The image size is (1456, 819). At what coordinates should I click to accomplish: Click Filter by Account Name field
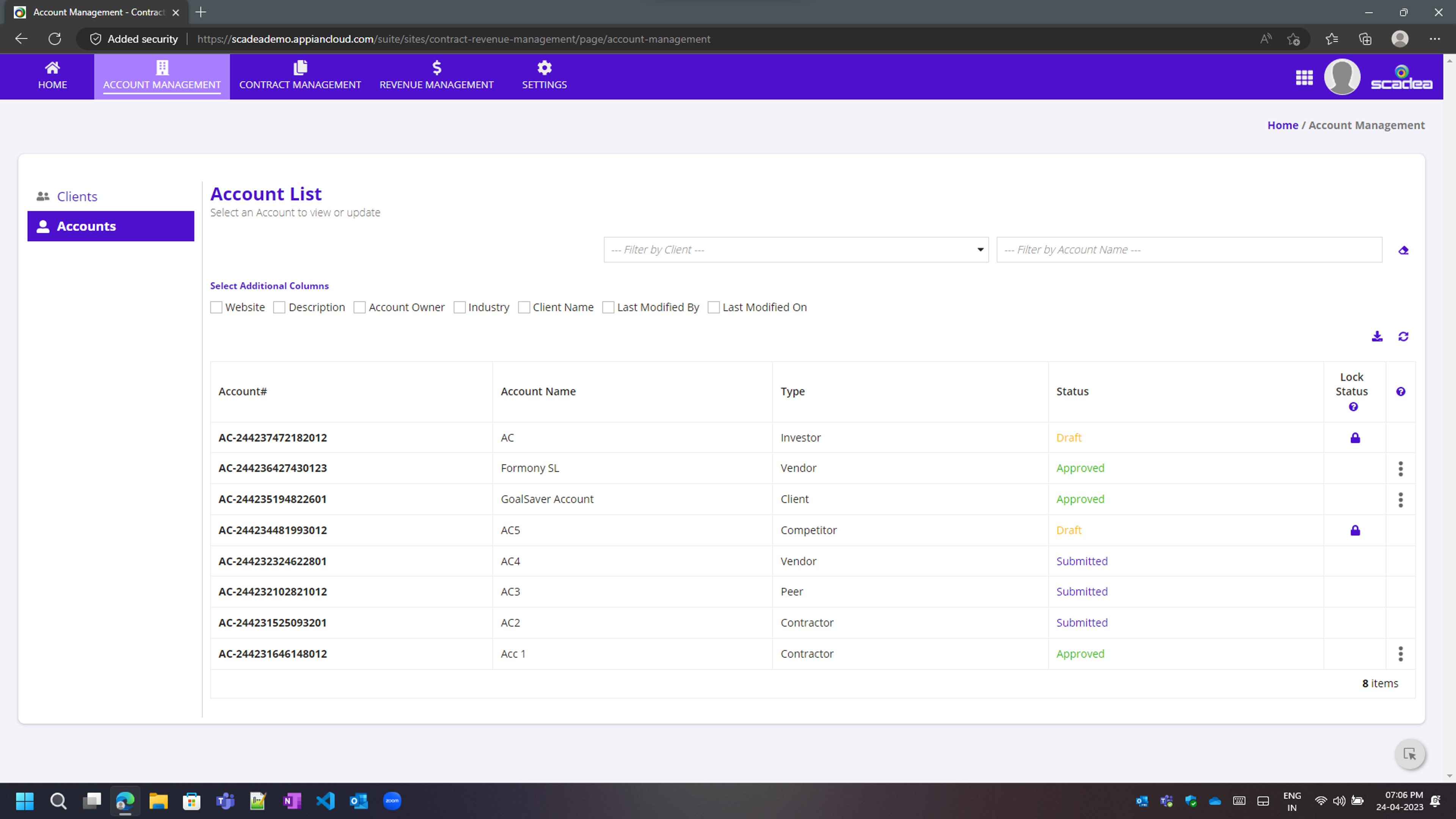coord(1189,250)
